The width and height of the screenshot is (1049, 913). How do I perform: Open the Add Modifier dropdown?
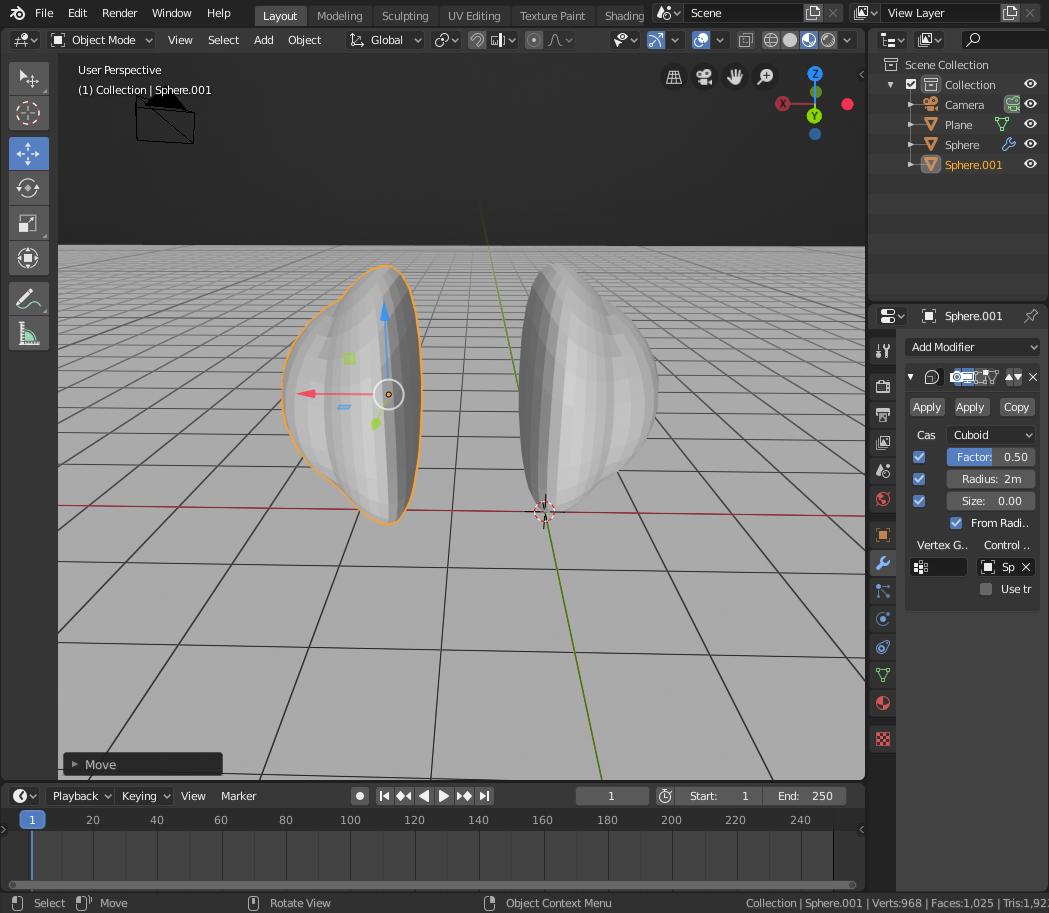pos(973,347)
